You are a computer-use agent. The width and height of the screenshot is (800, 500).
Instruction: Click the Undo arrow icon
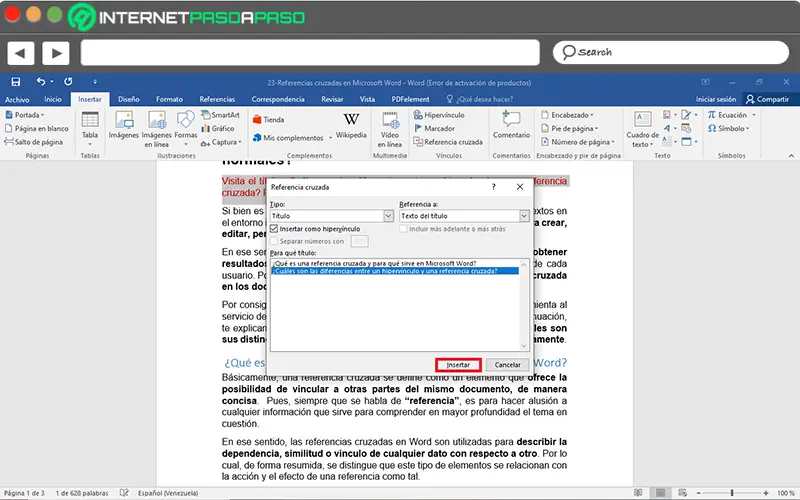[41, 81]
